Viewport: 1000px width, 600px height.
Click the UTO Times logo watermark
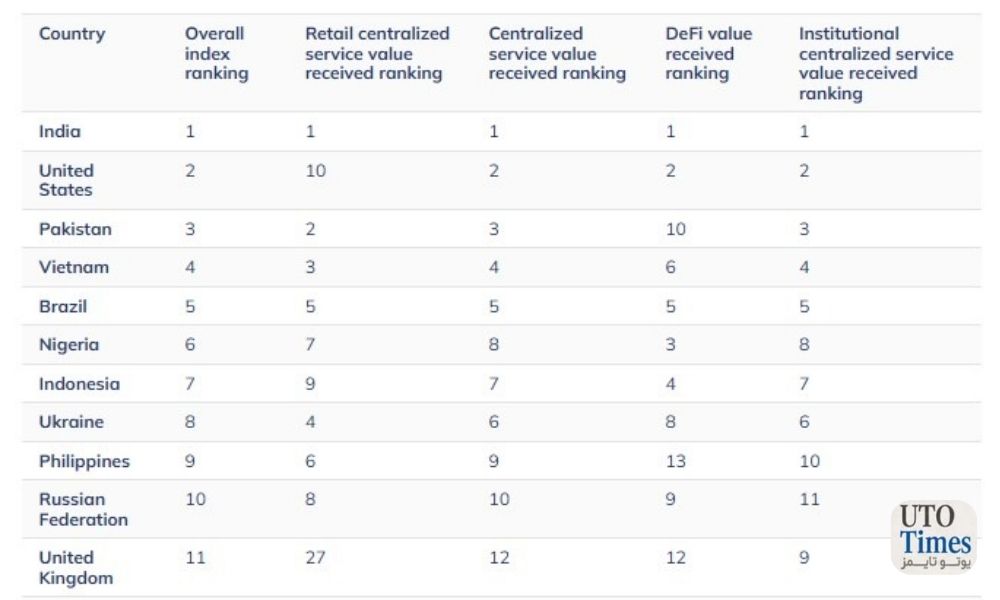pos(933,537)
